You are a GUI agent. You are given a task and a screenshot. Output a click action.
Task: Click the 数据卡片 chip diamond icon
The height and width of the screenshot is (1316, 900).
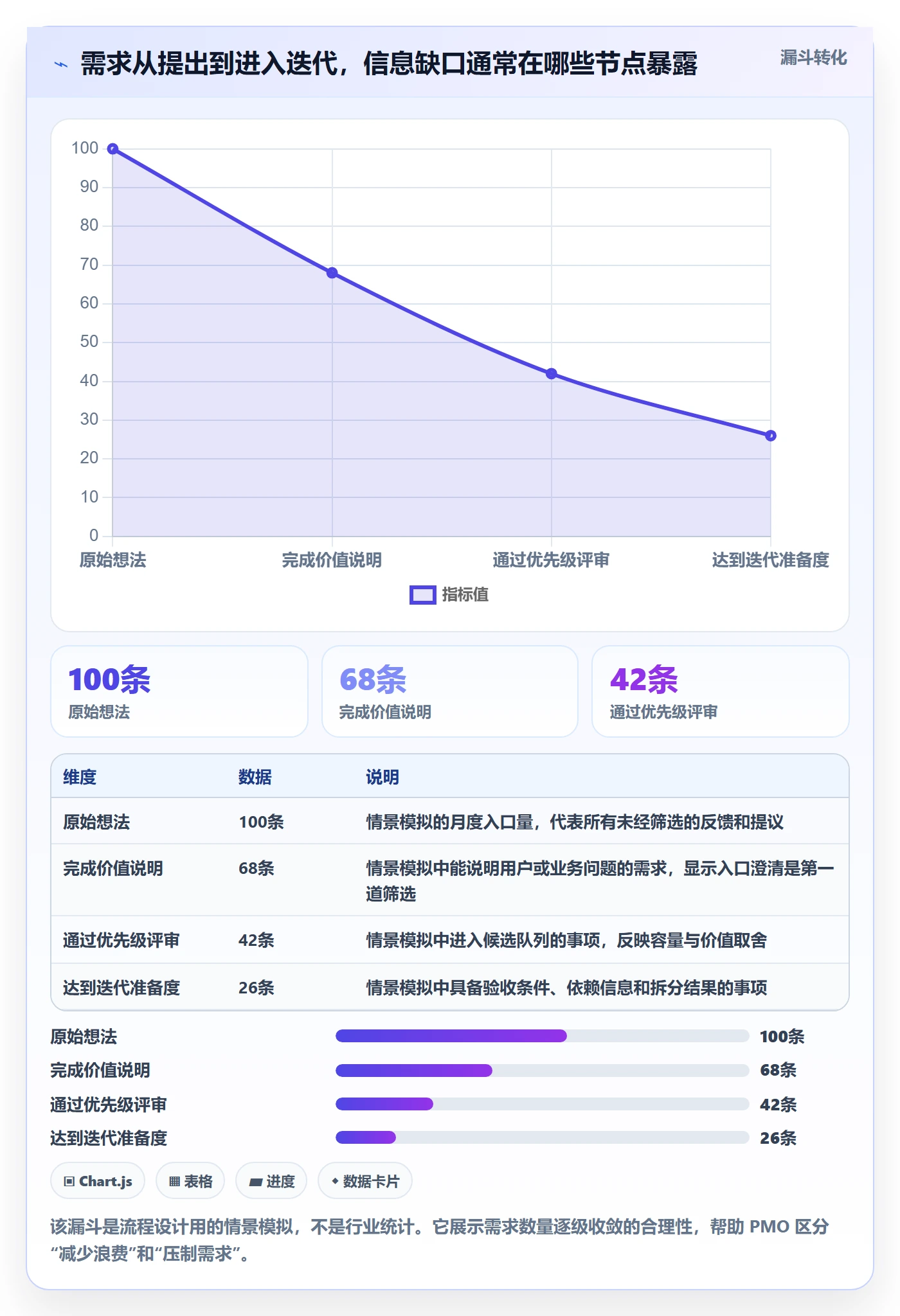(335, 1180)
